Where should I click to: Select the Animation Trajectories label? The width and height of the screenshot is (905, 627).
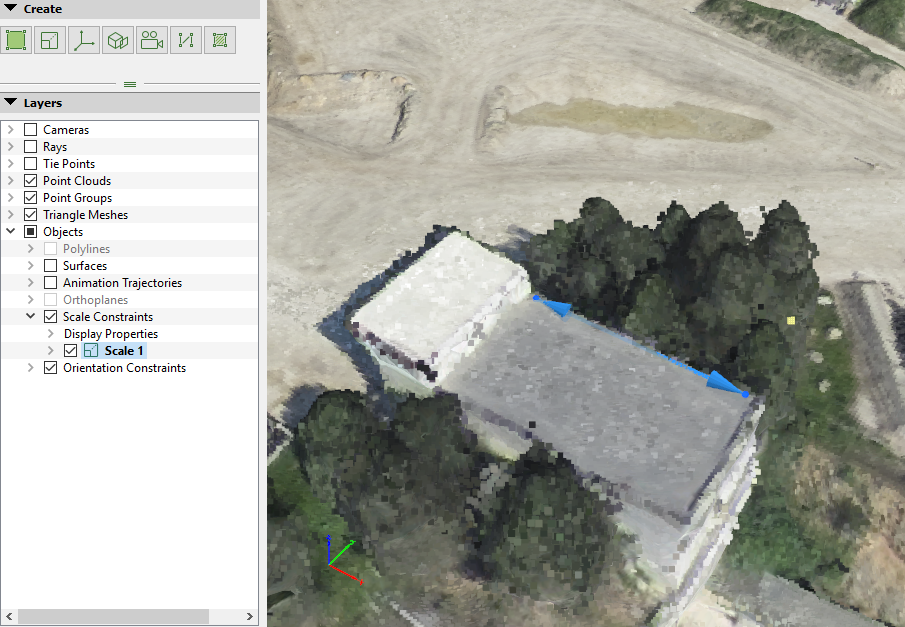pyautogui.click(x=122, y=283)
